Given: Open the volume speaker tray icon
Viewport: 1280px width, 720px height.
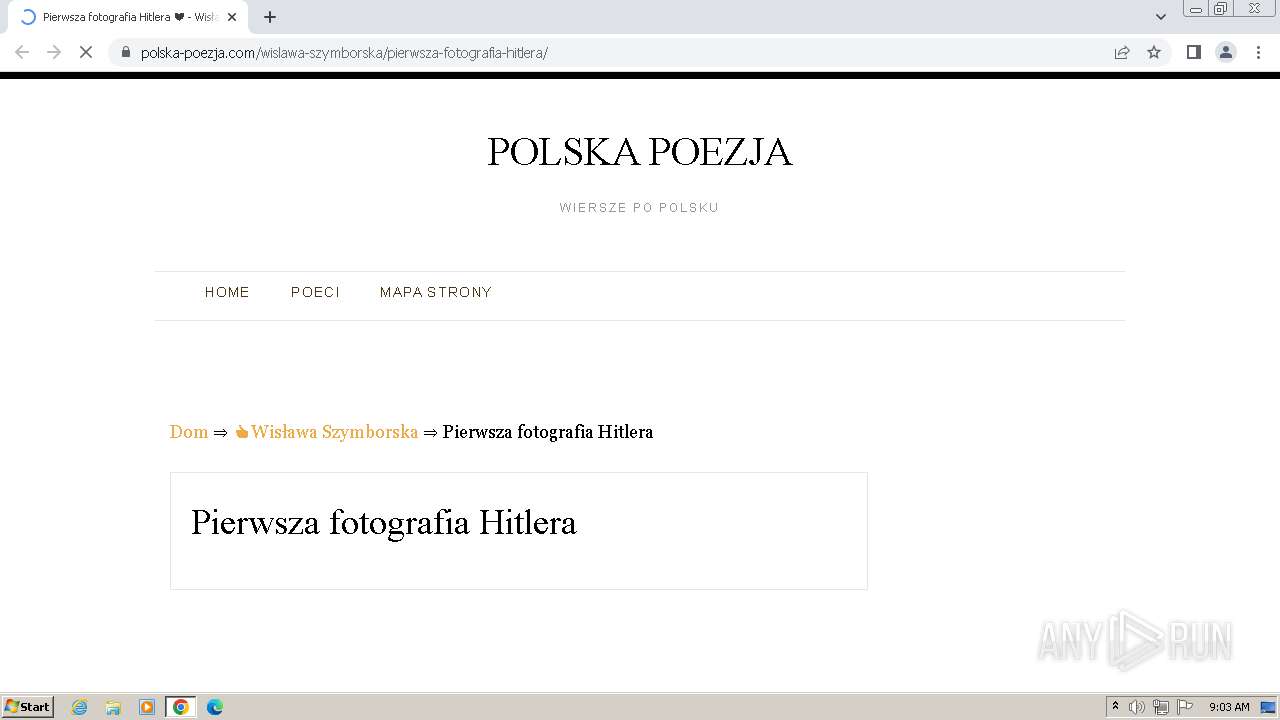Looking at the screenshot, I should coord(1137,707).
